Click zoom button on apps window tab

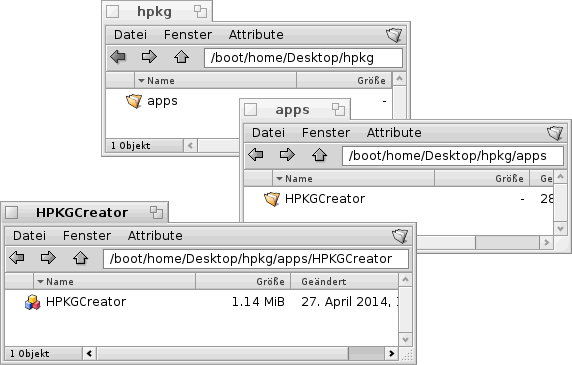coord(338,109)
